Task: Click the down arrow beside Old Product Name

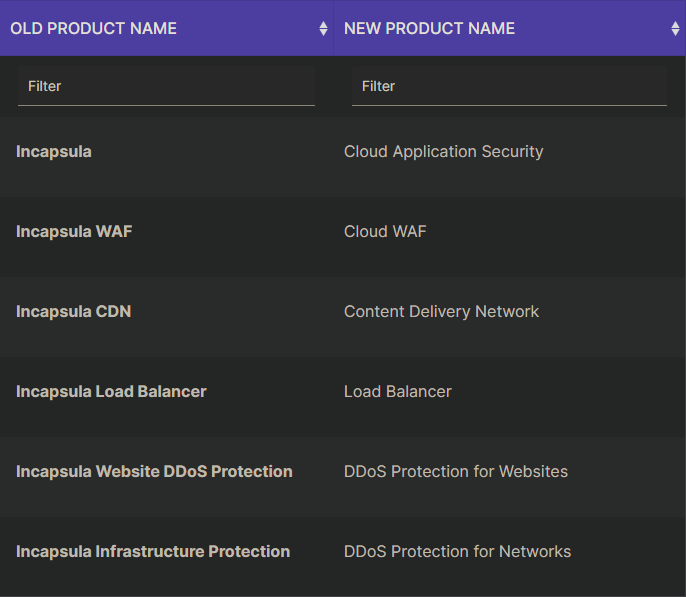Action: pos(323,33)
